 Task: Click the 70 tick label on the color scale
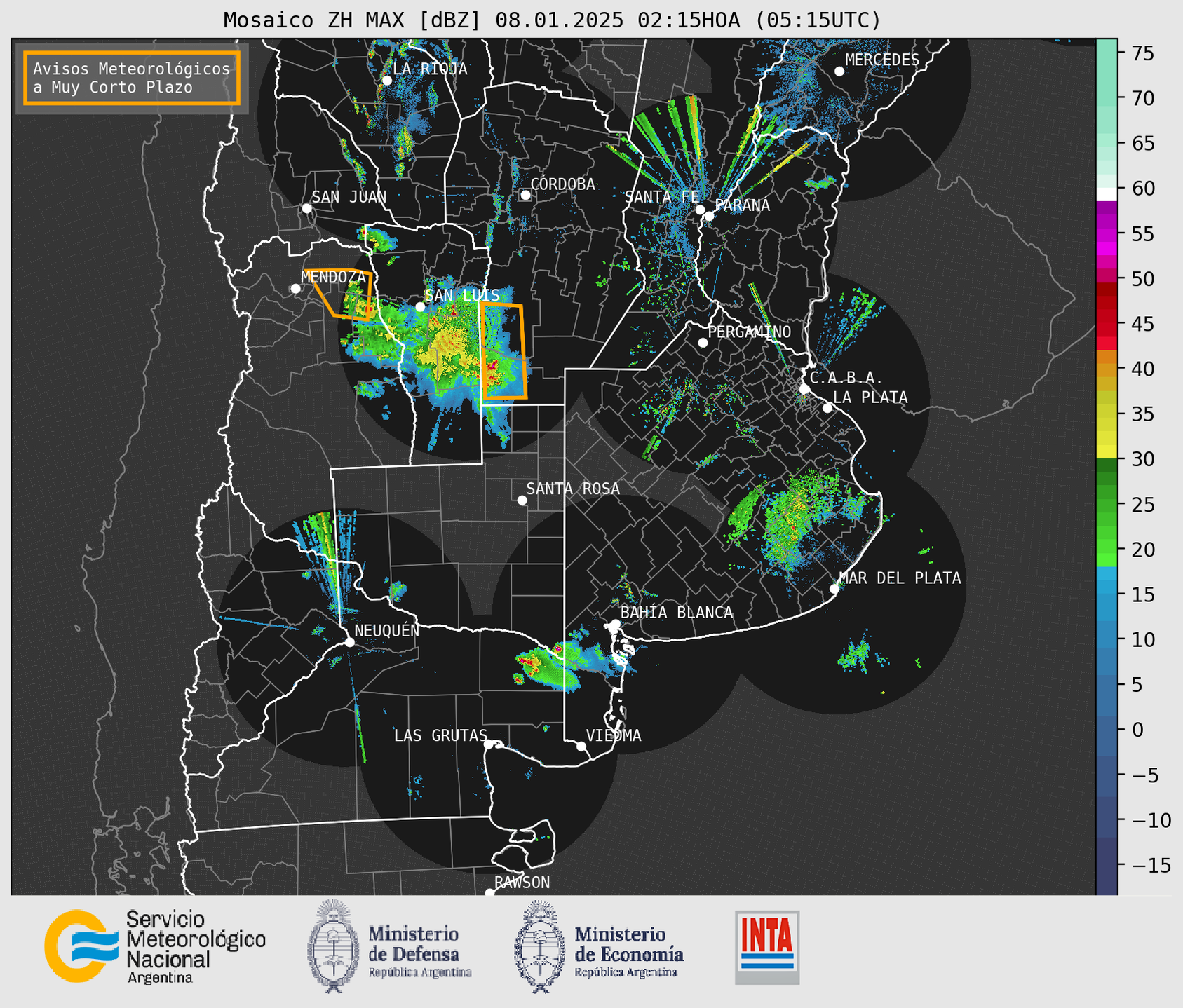(x=1142, y=98)
